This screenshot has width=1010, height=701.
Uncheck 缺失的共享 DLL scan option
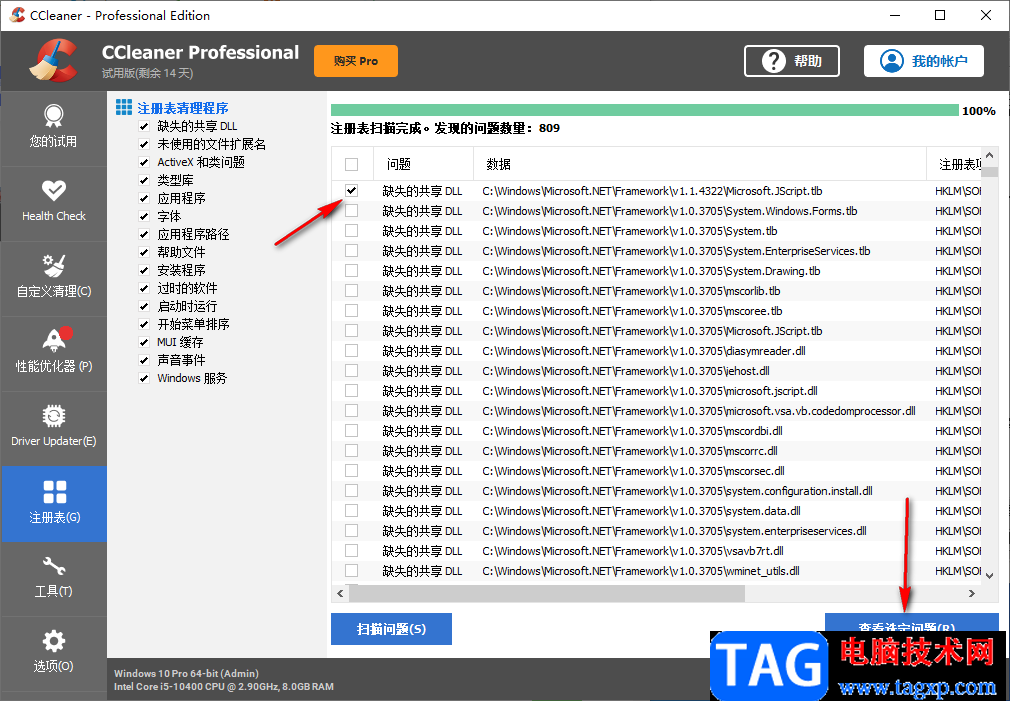pyautogui.click(x=144, y=126)
